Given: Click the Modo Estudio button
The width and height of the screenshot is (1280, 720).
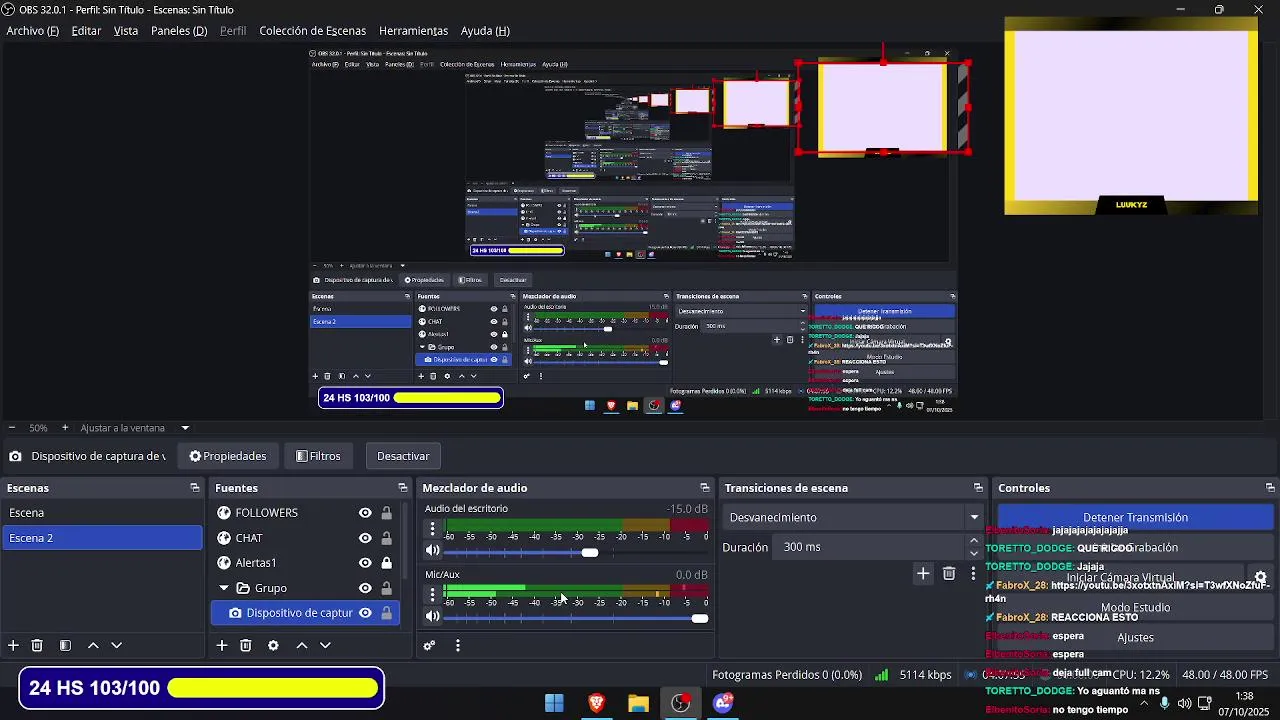Looking at the screenshot, I should pos(1135,607).
